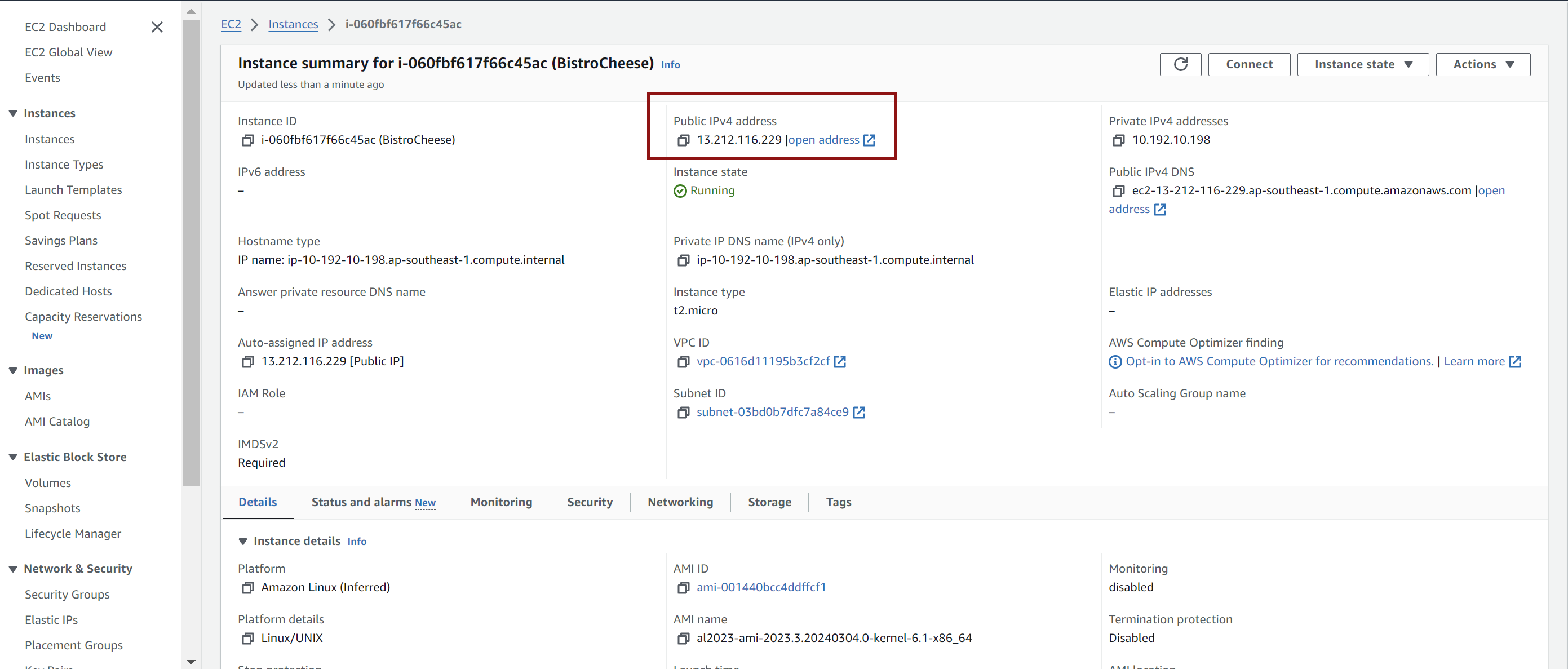The image size is (1568, 669).
Task: Click Info link beside Instance summary
Action: (x=670, y=65)
